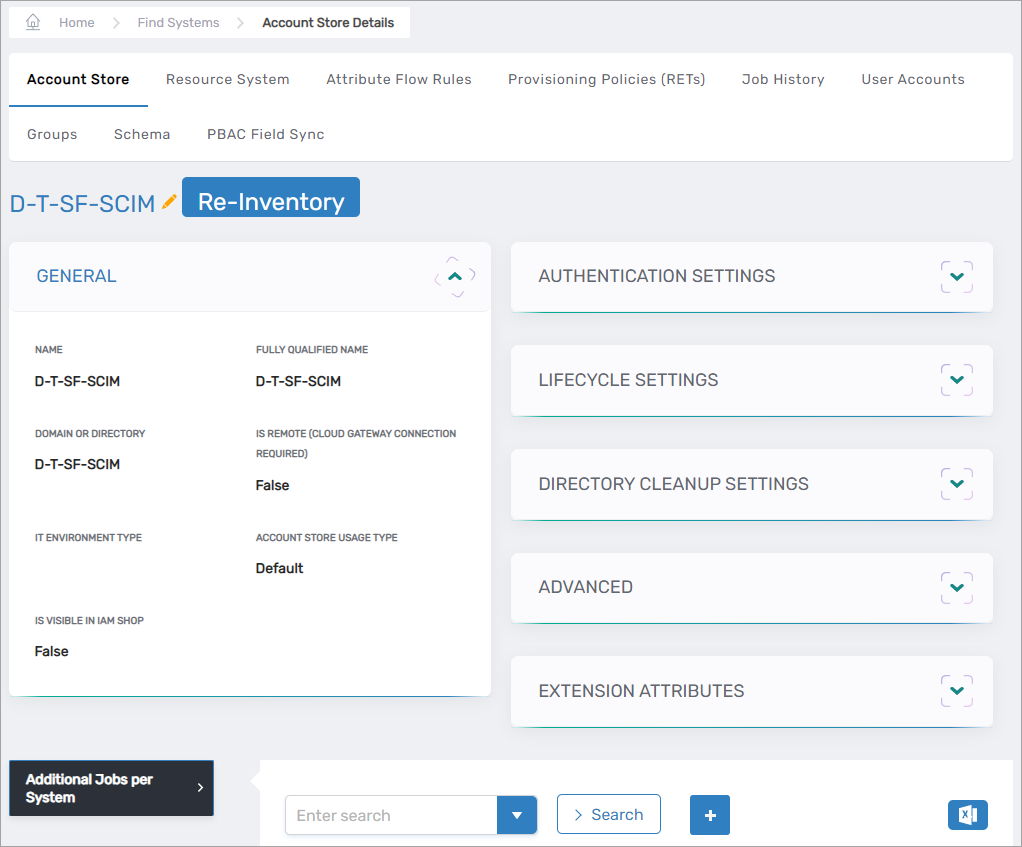Open the PBAC Field Sync tab

tap(265, 134)
